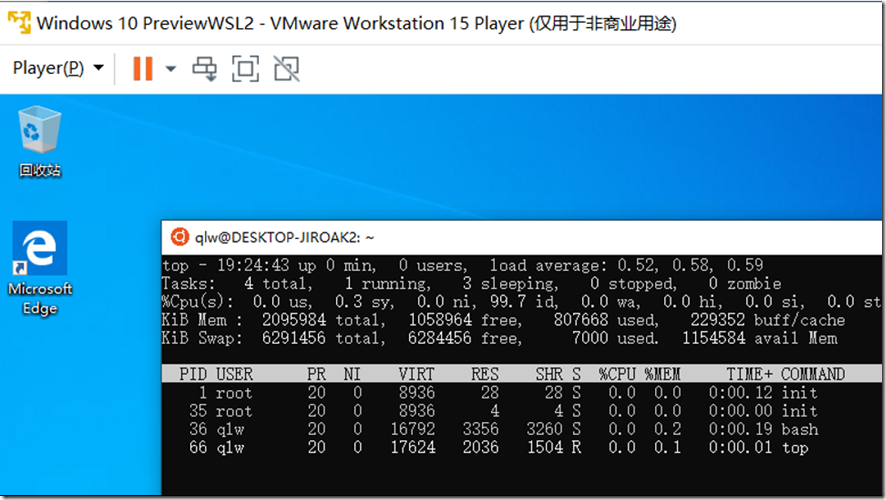Click the %CPU column header

pos(618,374)
